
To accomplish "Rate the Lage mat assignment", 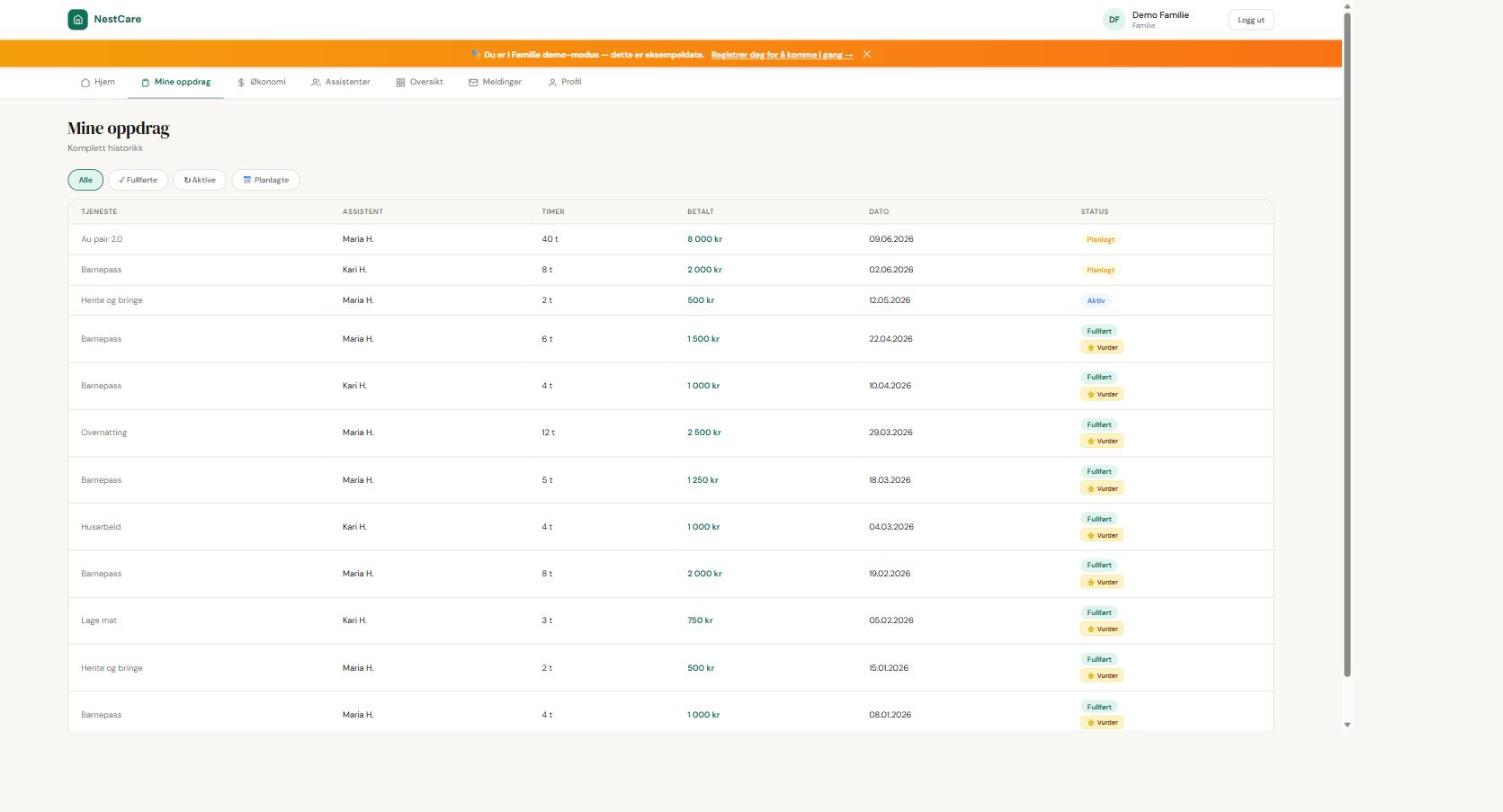I will [x=1102, y=629].
